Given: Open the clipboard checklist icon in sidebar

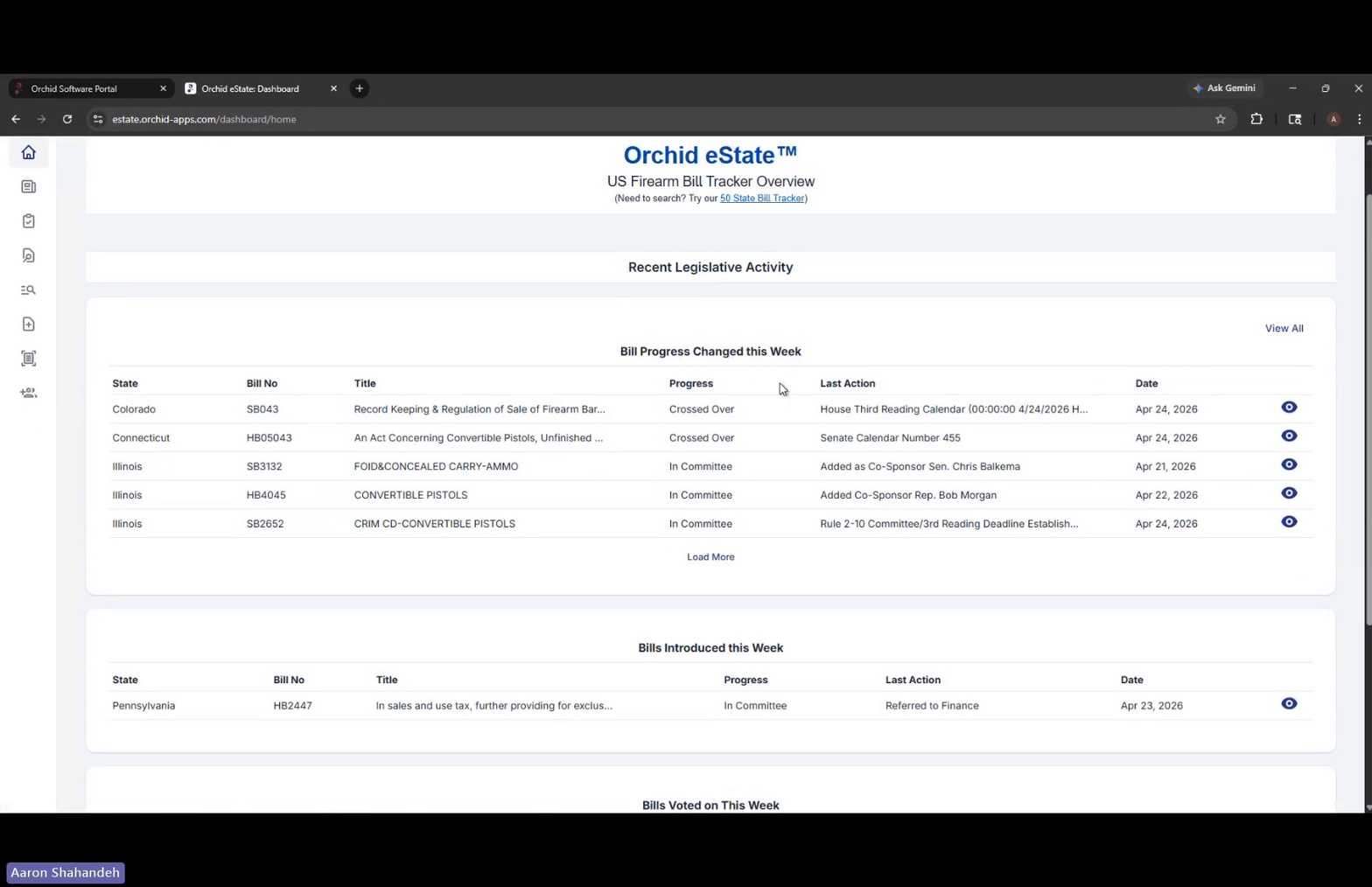Looking at the screenshot, I should point(28,220).
